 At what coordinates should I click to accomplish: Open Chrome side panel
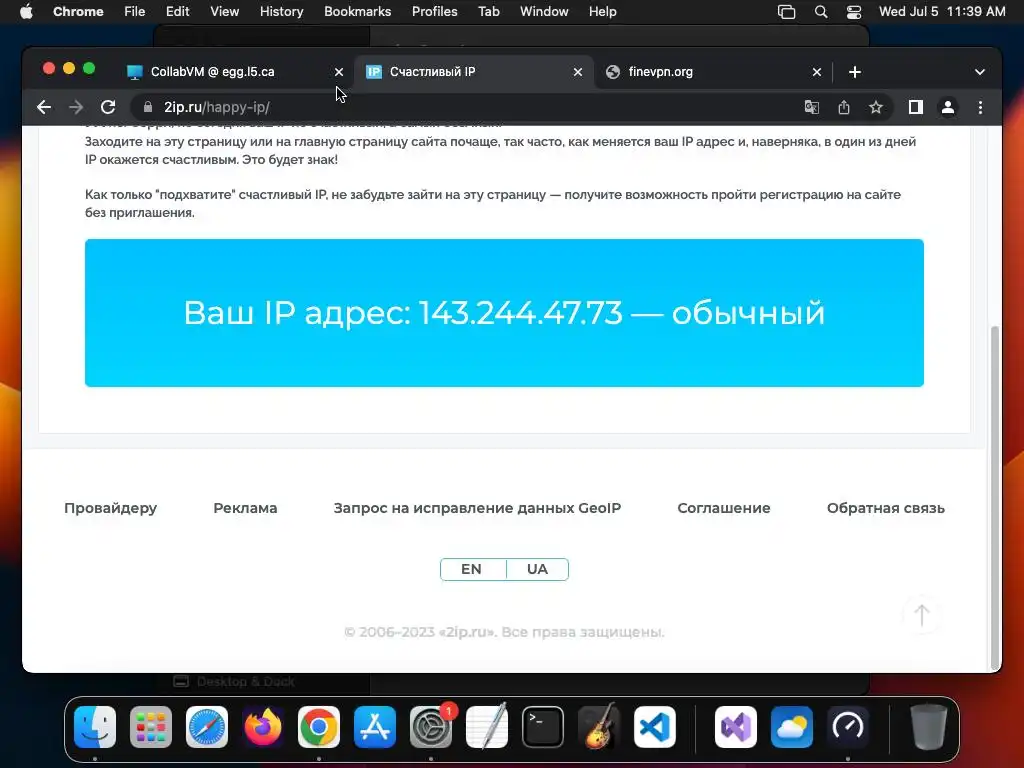click(x=916, y=107)
